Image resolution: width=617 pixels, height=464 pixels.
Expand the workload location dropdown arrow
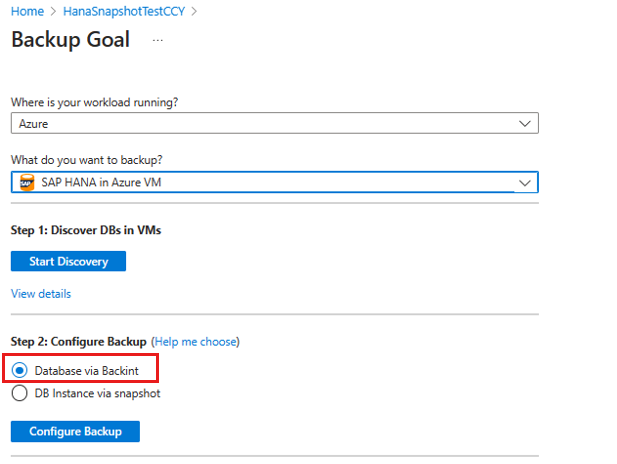click(x=525, y=124)
